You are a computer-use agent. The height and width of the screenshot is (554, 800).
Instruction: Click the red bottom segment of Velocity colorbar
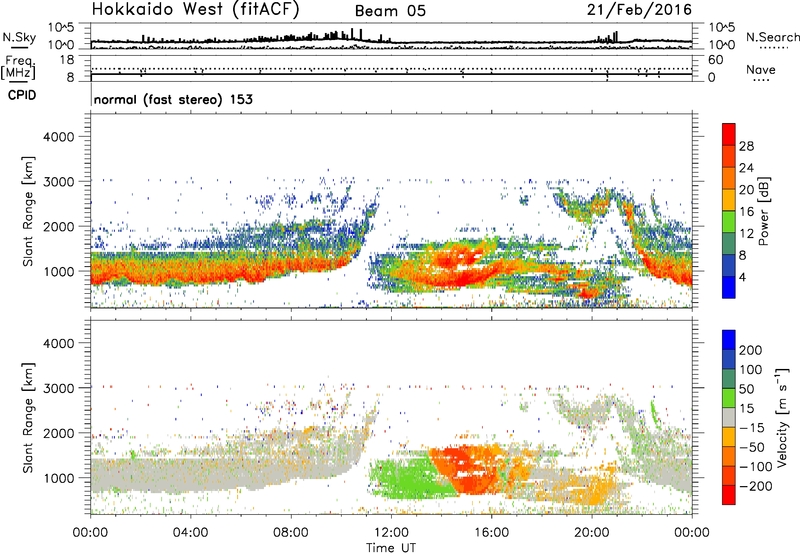[x=729, y=495]
